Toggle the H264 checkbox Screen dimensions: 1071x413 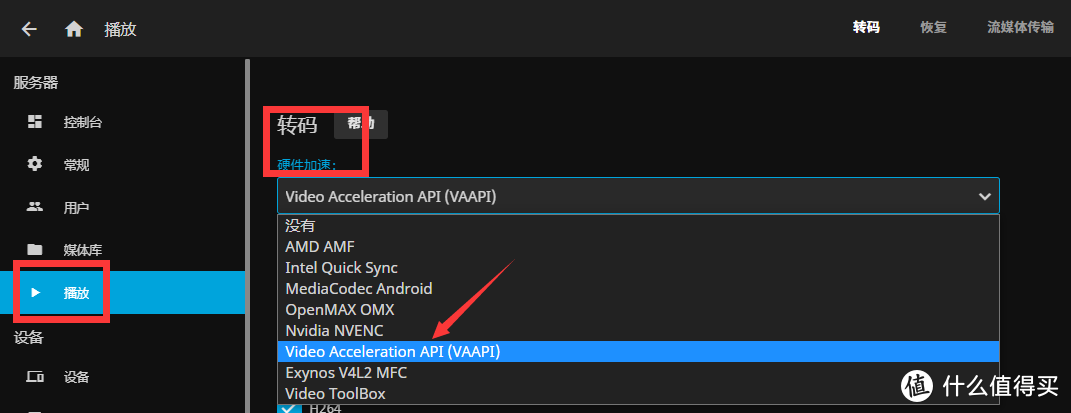[290, 408]
